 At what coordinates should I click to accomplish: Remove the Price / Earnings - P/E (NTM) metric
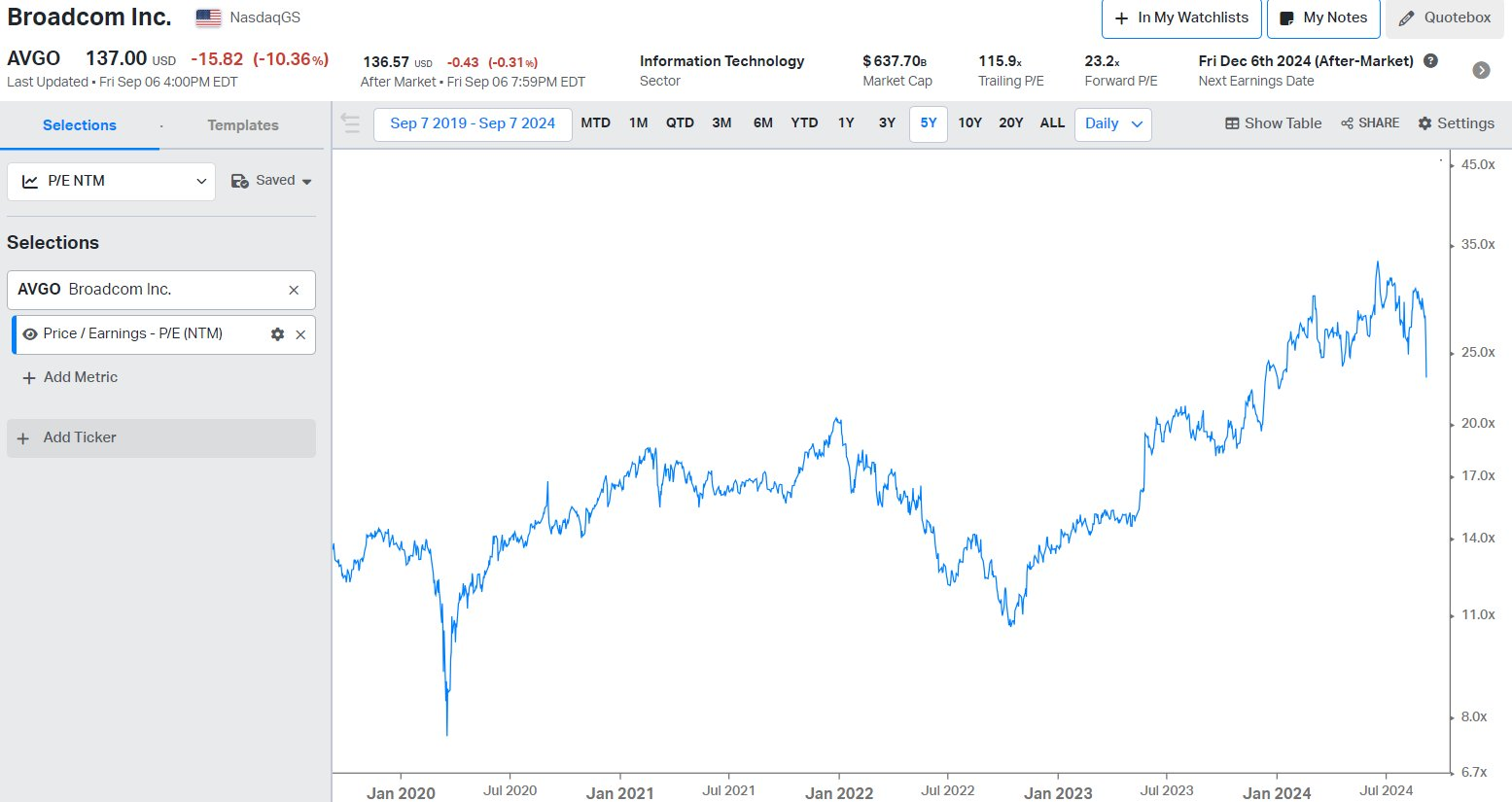pos(300,334)
